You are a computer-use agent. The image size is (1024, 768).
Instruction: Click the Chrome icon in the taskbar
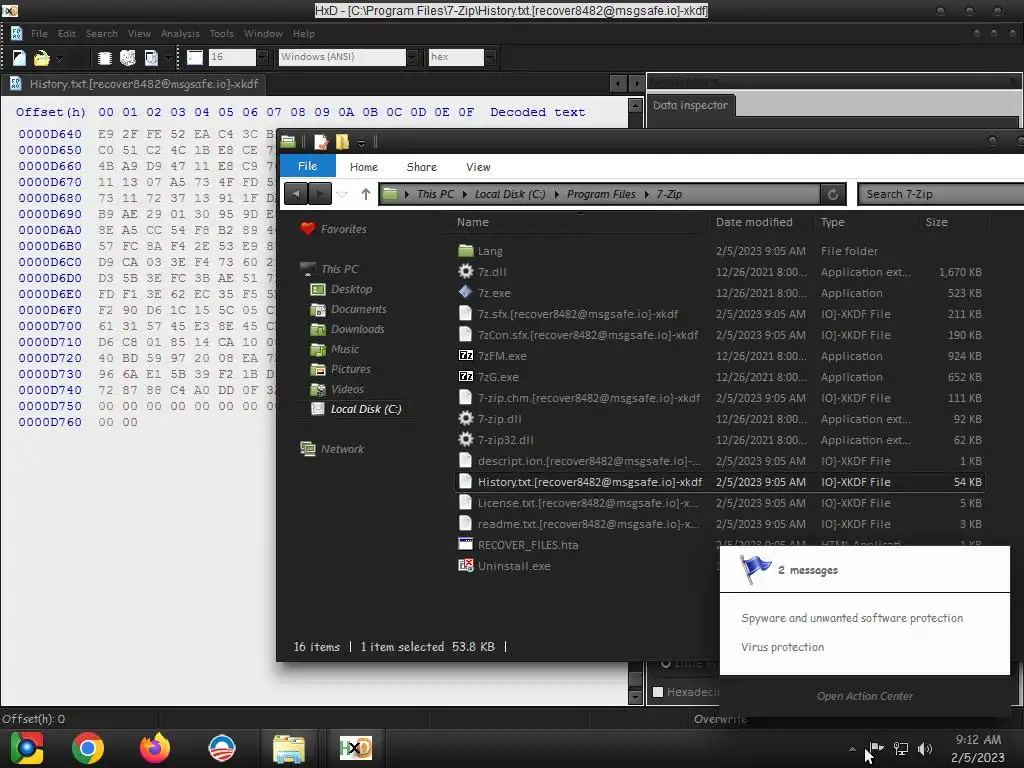click(88, 748)
